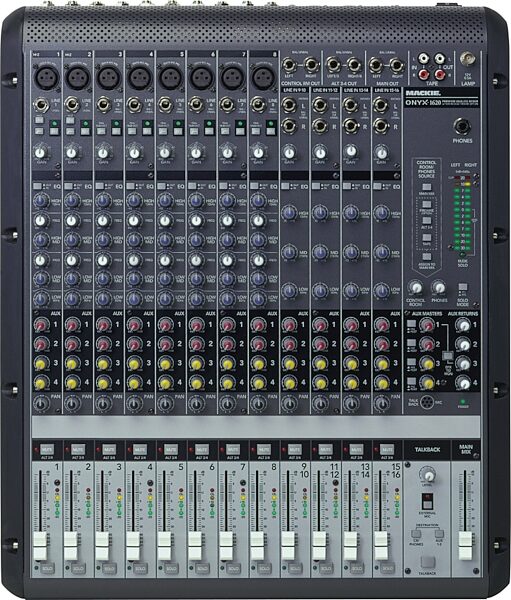The height and width of the screenshot is (600, 511).
Task: Set talkback destination to Aux 1-2
Action: (x=439, y=534)
